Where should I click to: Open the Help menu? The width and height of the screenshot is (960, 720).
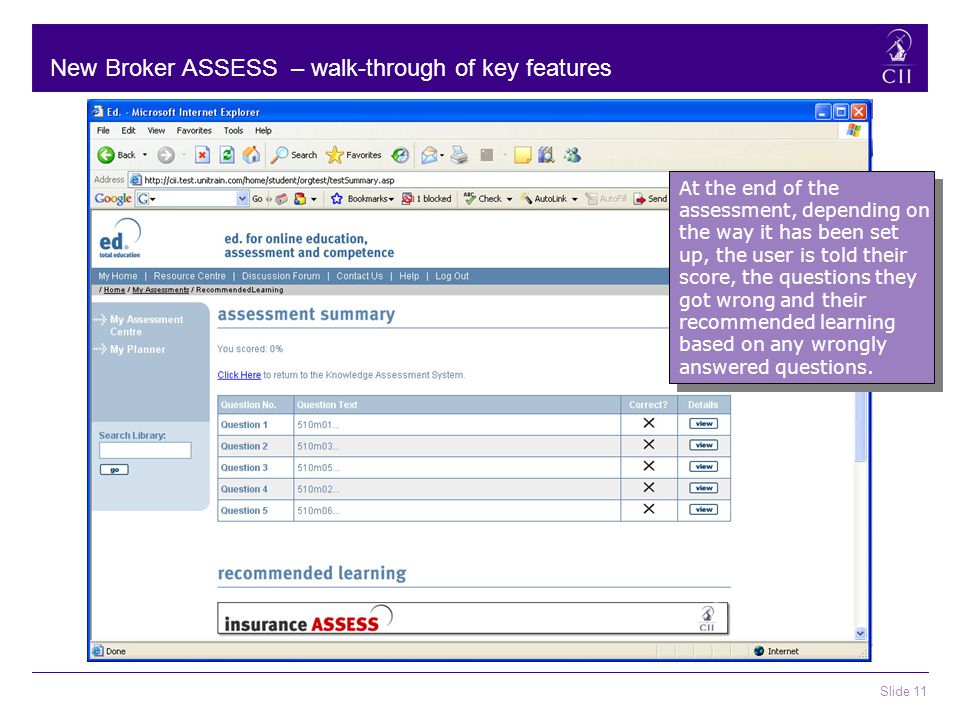point(263,130)
